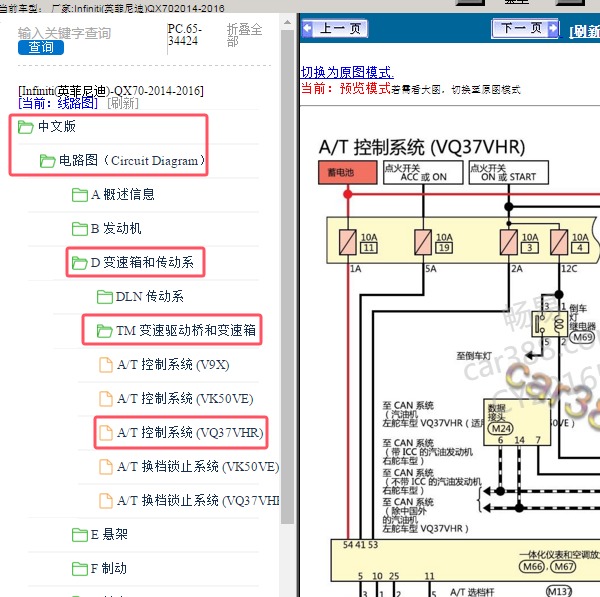Focus the 输入关键字查询 keyword search field
This screenshot has width=600, height=597.
click(64, 33)
